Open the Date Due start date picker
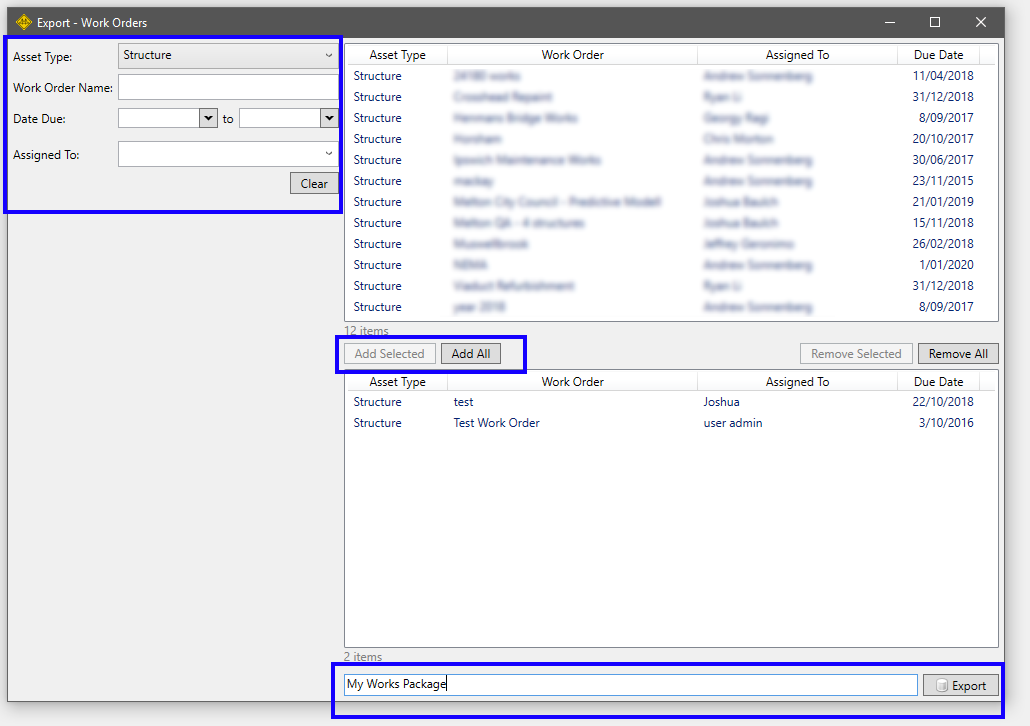The image size is (1030, 726). (208, 118)
